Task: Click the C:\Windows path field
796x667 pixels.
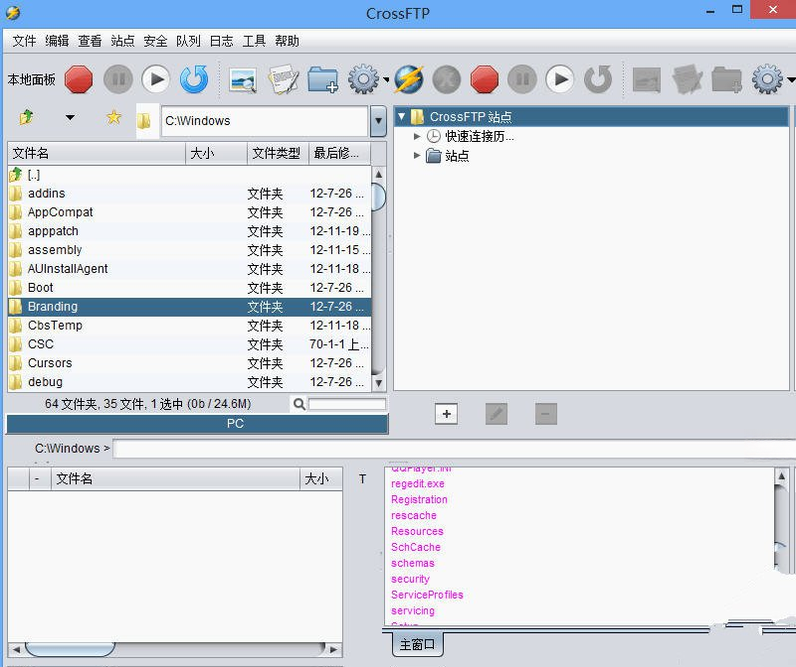Action: [264, 121]
